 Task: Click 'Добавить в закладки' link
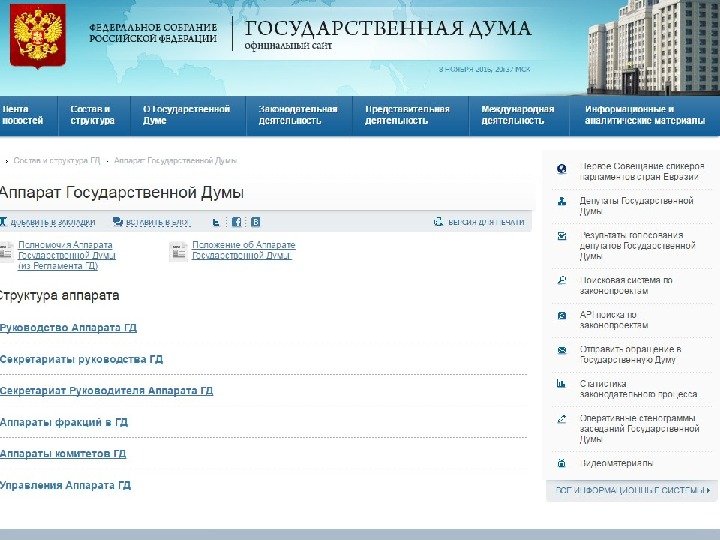[52, 222]
